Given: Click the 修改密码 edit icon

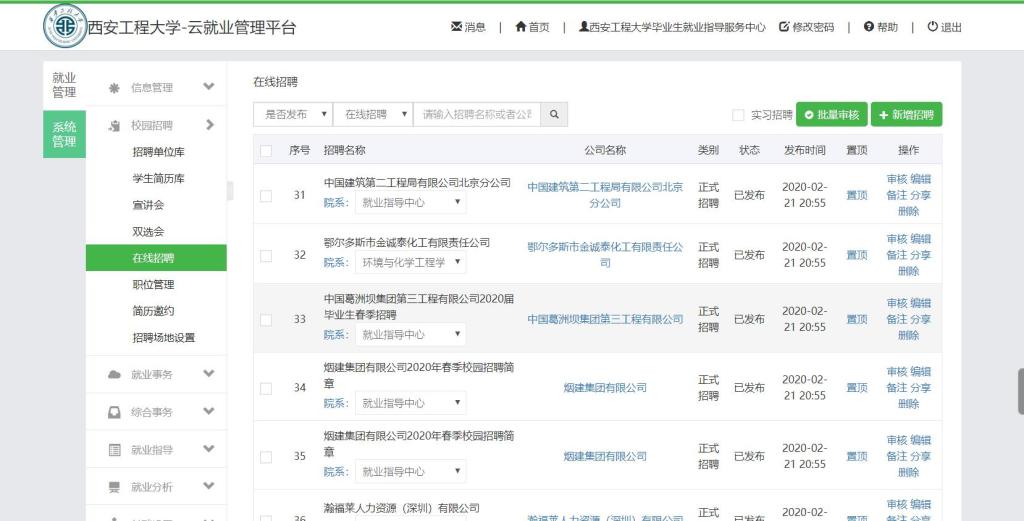Looking at the screenshot, I should tap(784, 27).
